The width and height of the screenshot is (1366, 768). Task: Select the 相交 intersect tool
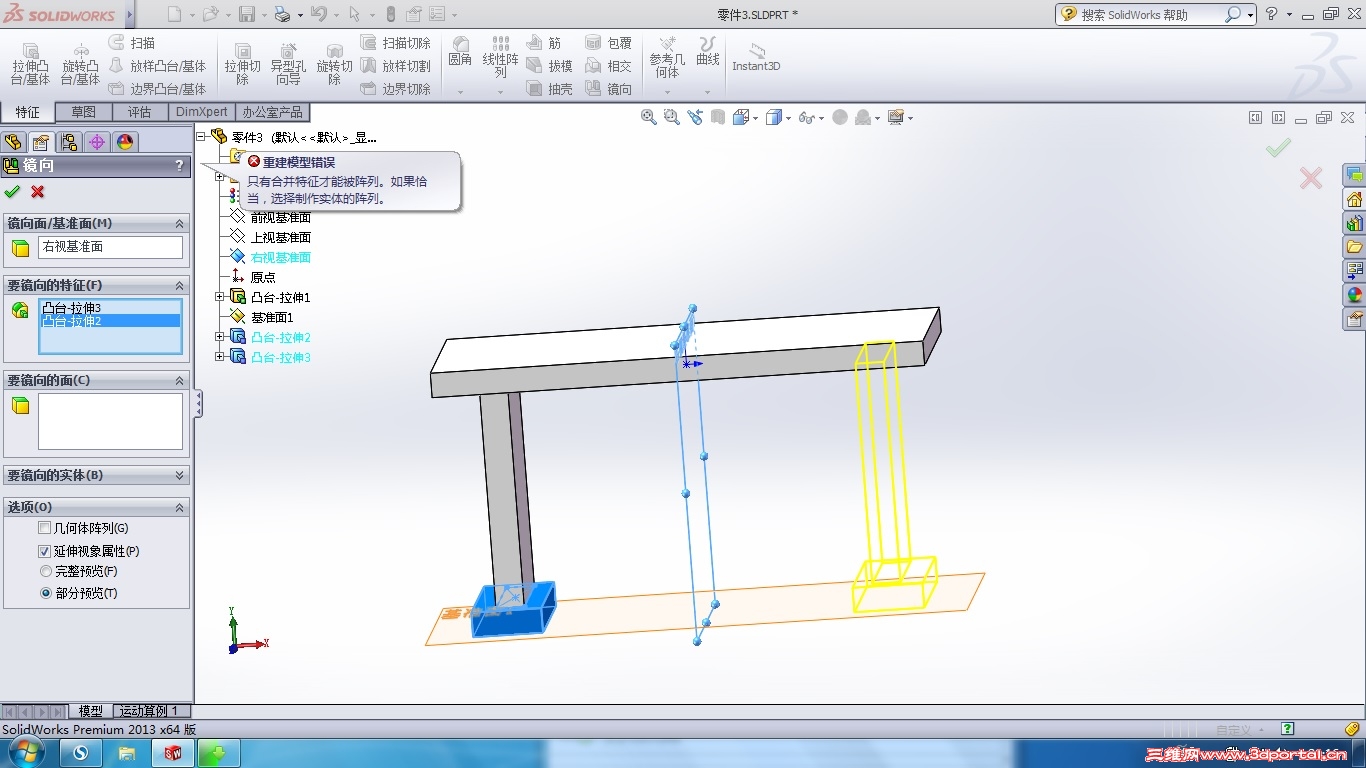point(608,66)
